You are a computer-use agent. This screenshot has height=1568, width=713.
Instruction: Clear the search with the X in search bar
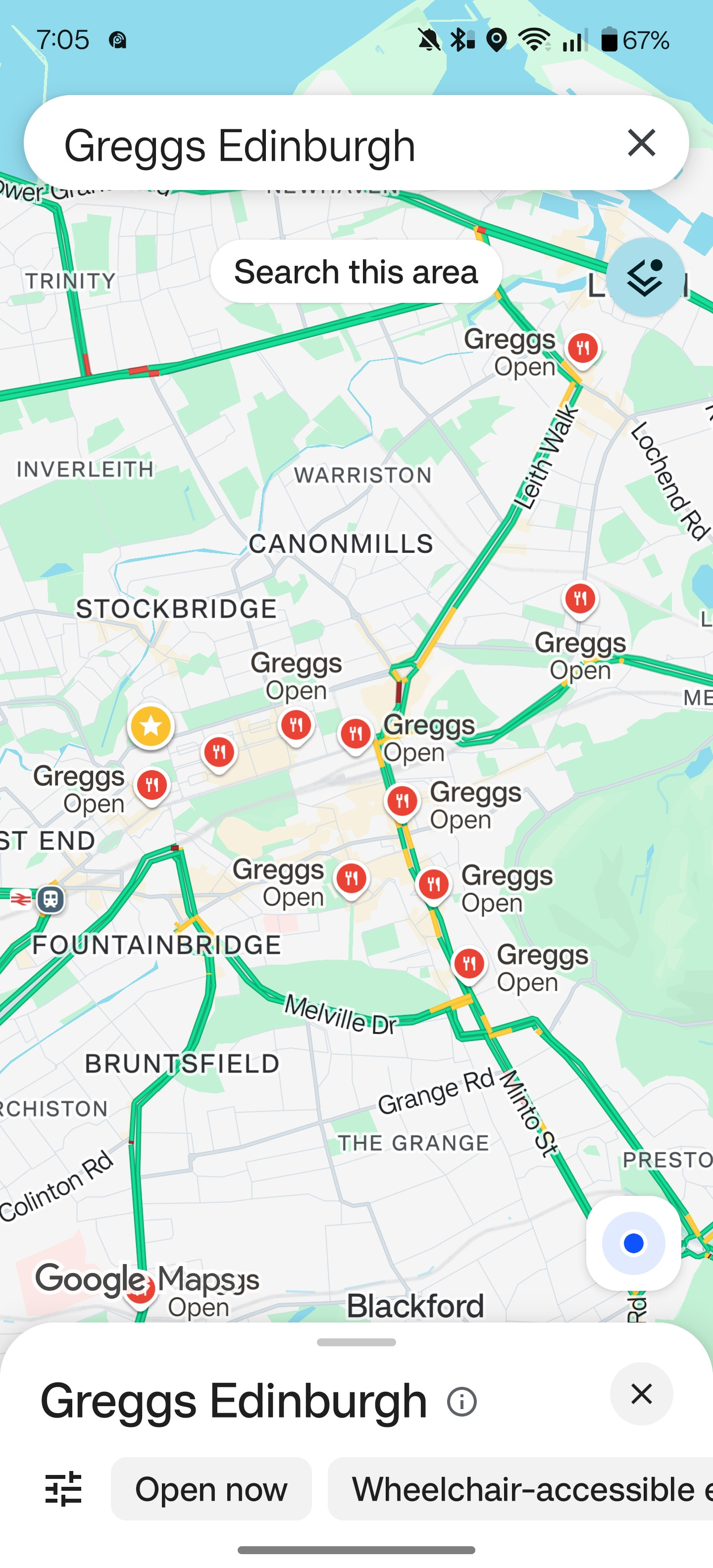point(641,143)
